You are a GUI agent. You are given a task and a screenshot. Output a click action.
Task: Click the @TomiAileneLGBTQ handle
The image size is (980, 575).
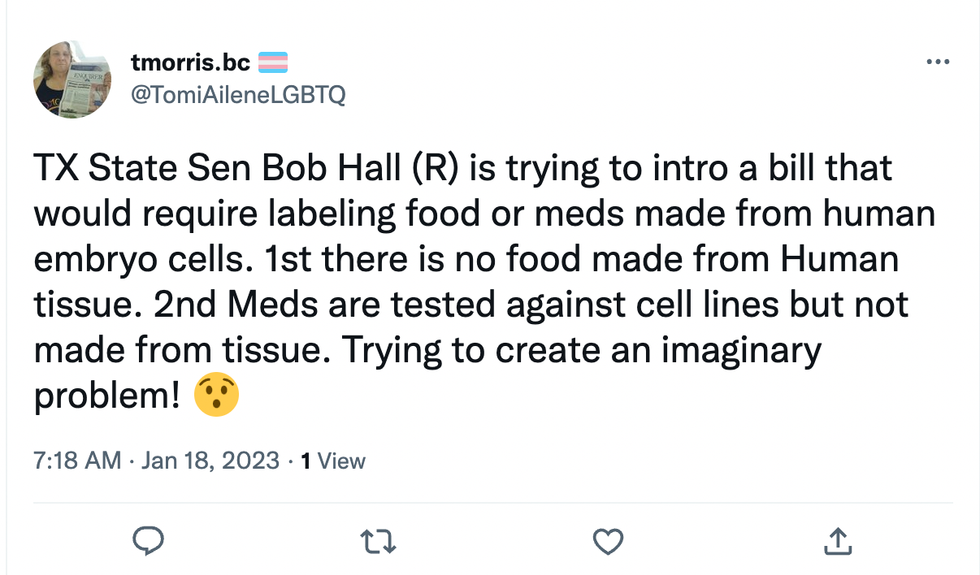(x=238, y=95)
